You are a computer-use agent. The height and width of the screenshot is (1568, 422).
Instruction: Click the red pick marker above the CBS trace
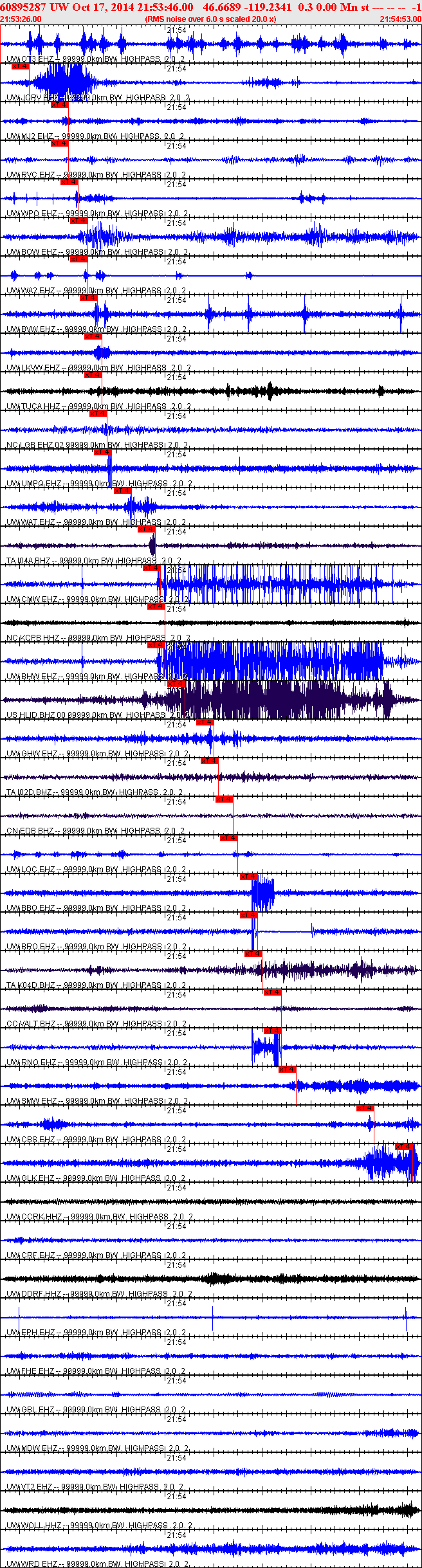[365, 1108]
